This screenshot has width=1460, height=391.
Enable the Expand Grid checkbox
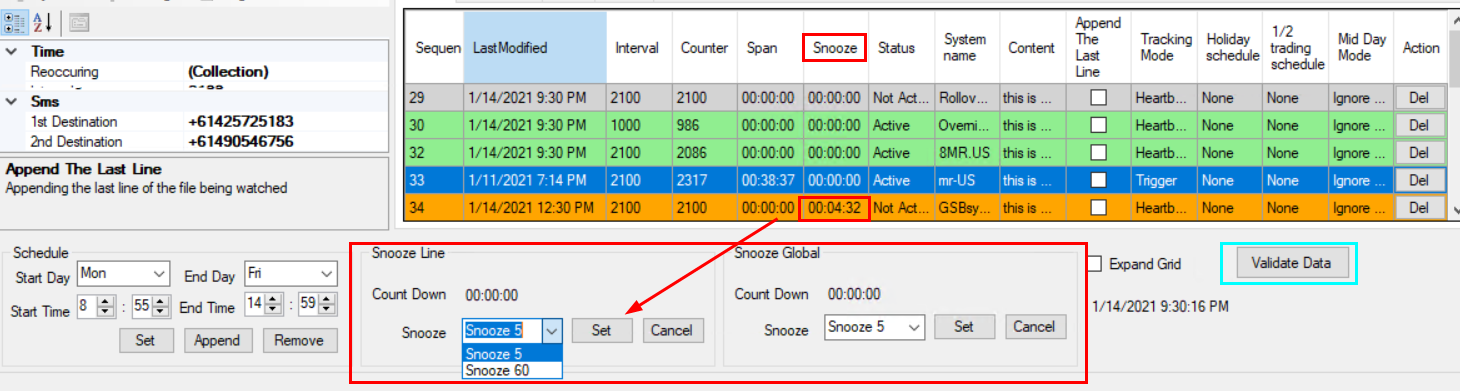(x=1095, y=264)
